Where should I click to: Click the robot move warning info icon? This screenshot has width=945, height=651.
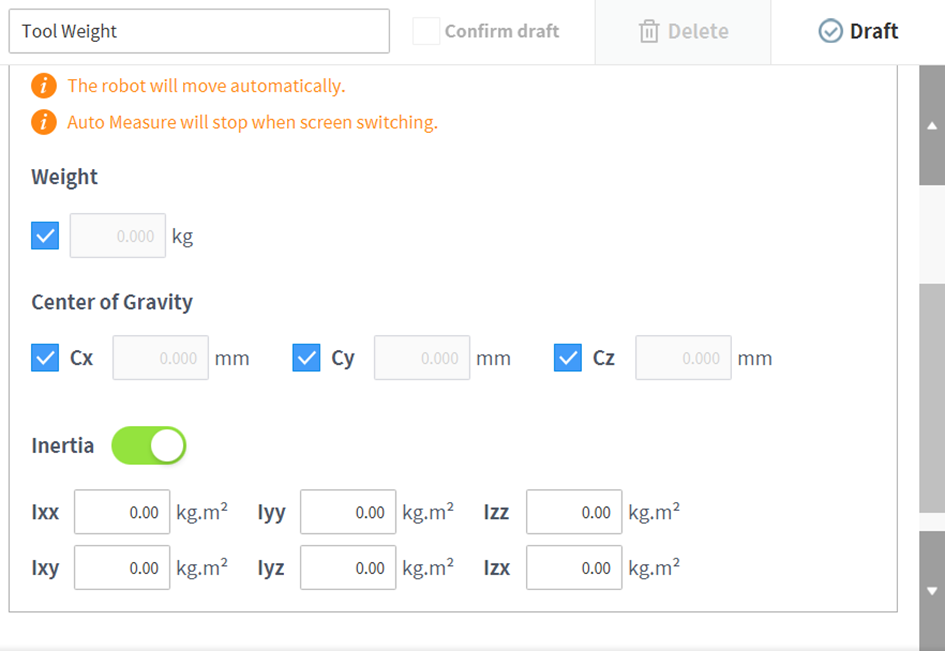point(44,86)
